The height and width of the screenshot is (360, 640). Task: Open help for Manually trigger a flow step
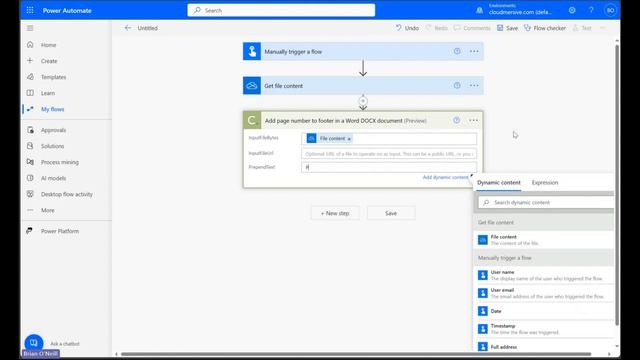(x=457, y=51)
